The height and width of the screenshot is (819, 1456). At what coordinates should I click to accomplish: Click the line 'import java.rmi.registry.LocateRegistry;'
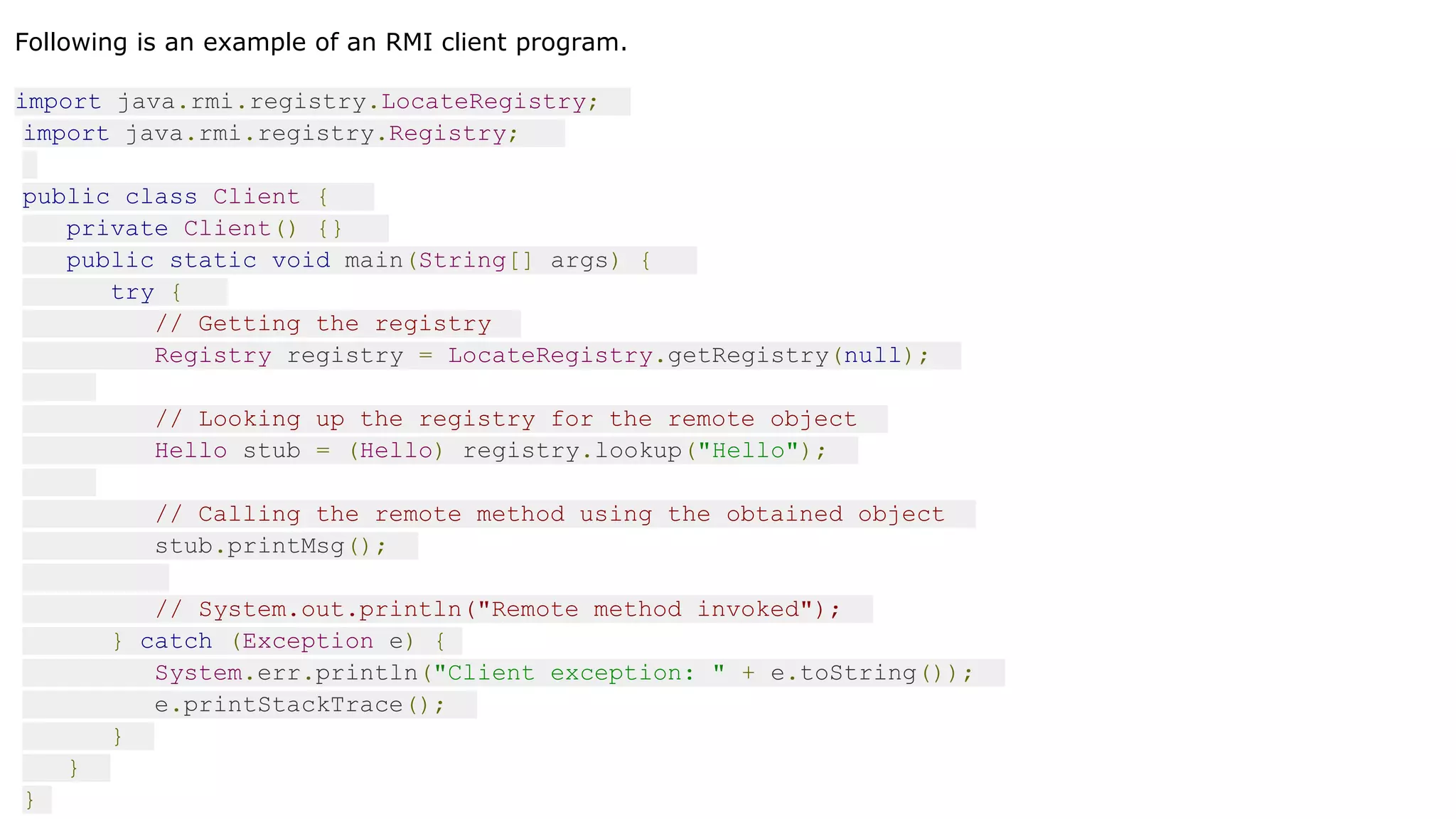point(306,102)
